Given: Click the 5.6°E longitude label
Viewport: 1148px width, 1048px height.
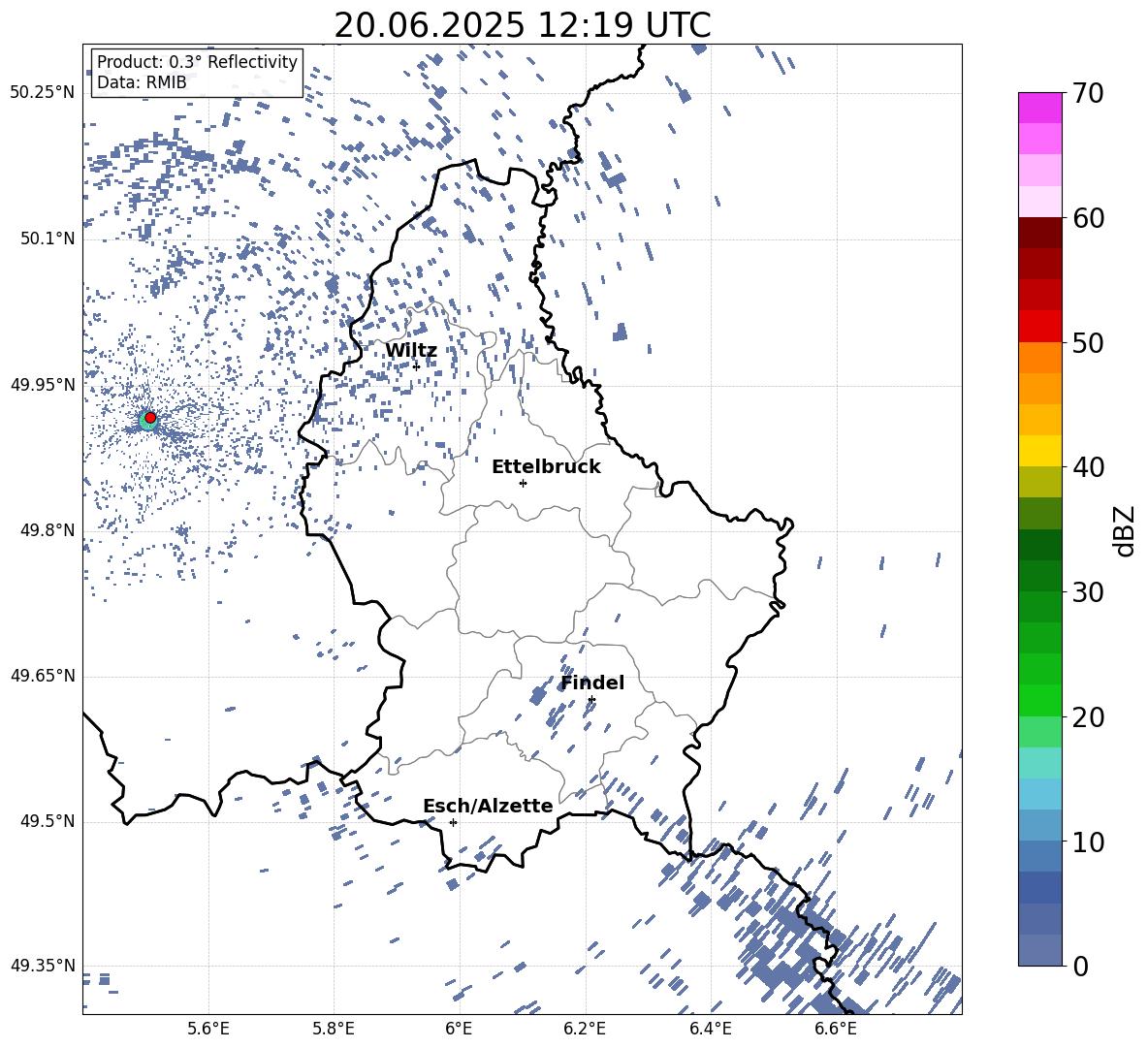Looking at the screenshot, I should (x=208, y=1029).
